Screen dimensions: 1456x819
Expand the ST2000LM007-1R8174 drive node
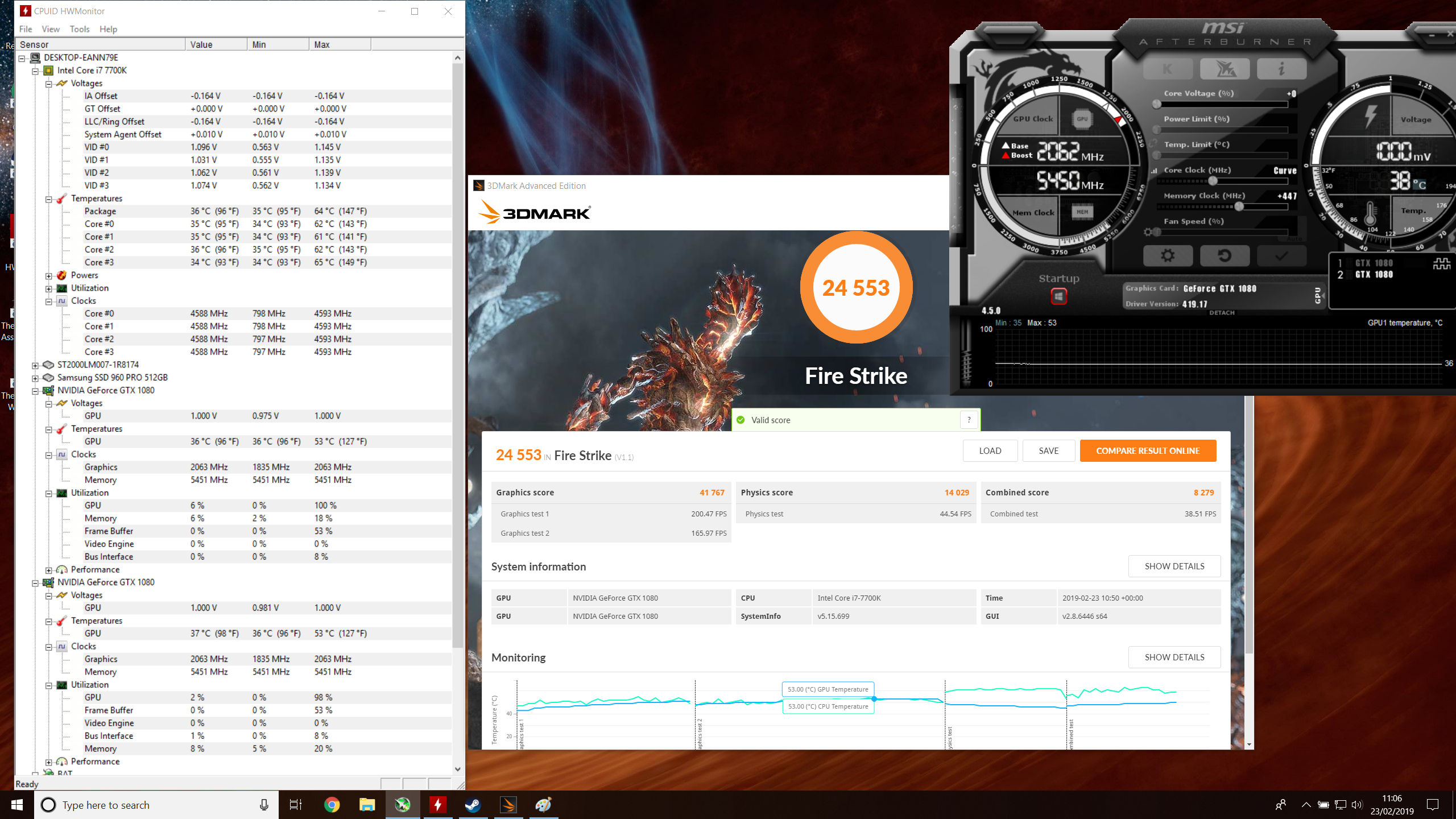pos(35,366)
